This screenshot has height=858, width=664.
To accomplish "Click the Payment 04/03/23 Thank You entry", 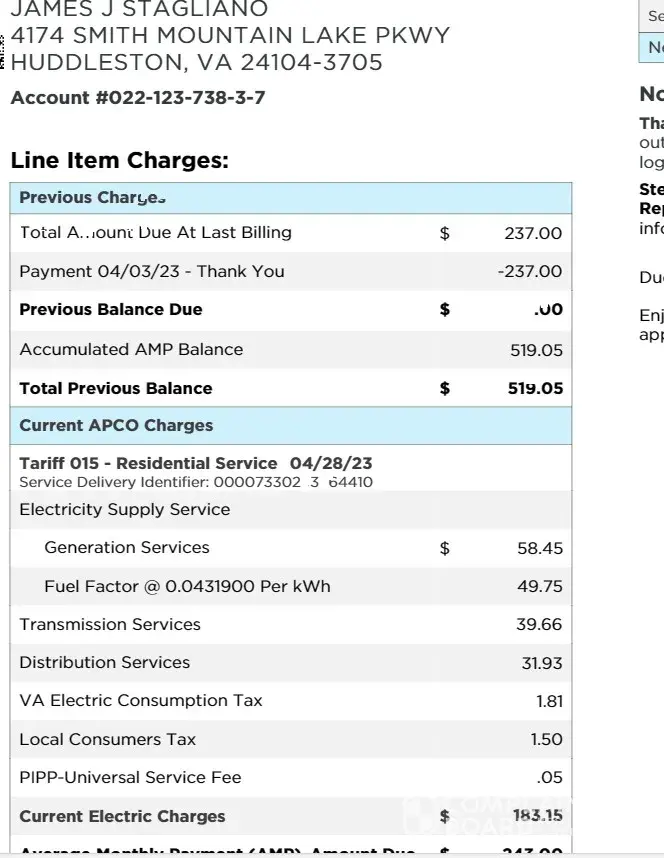I will click(152, 271).
